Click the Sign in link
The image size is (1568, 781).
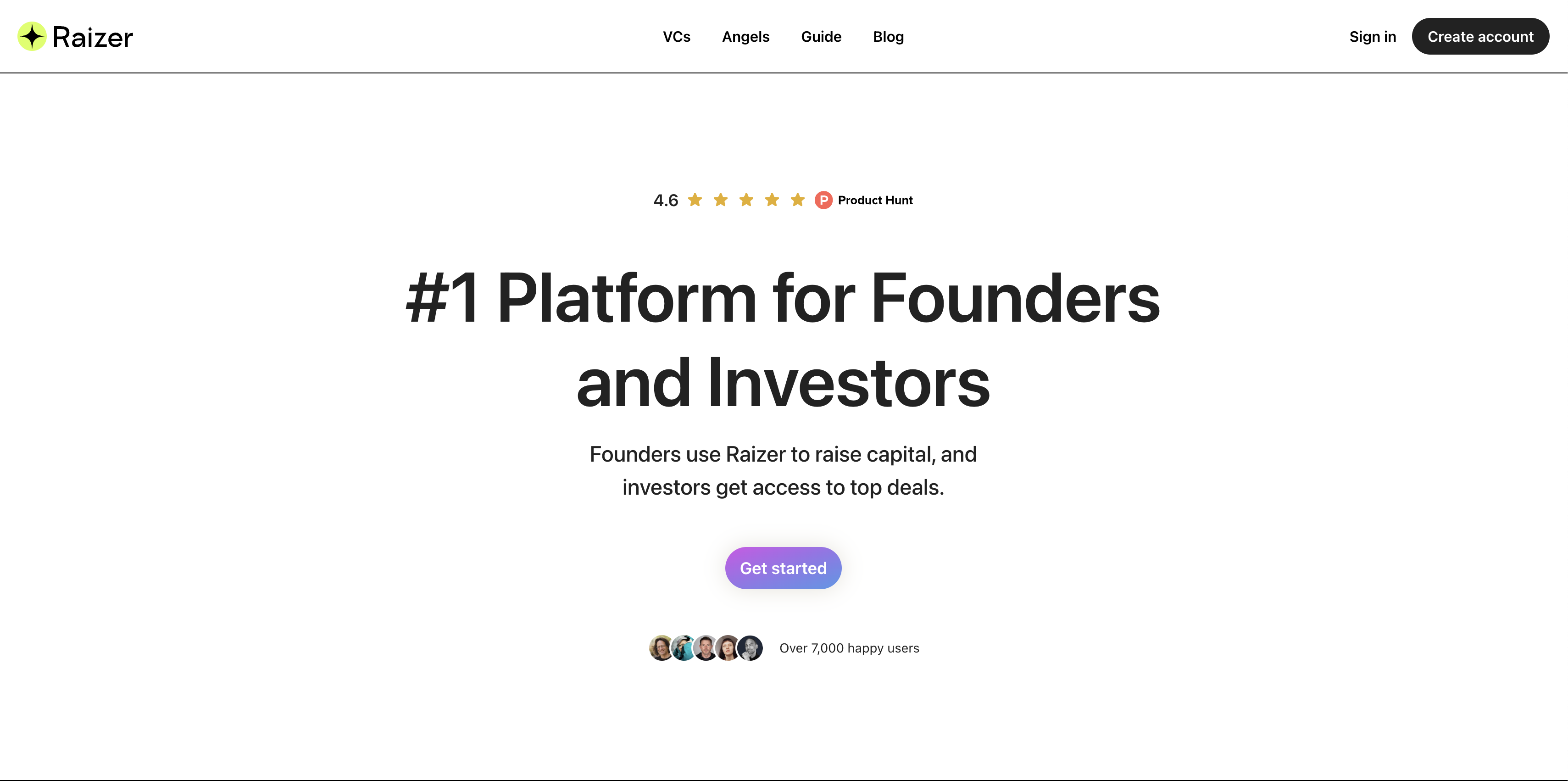coord(1373,37)
